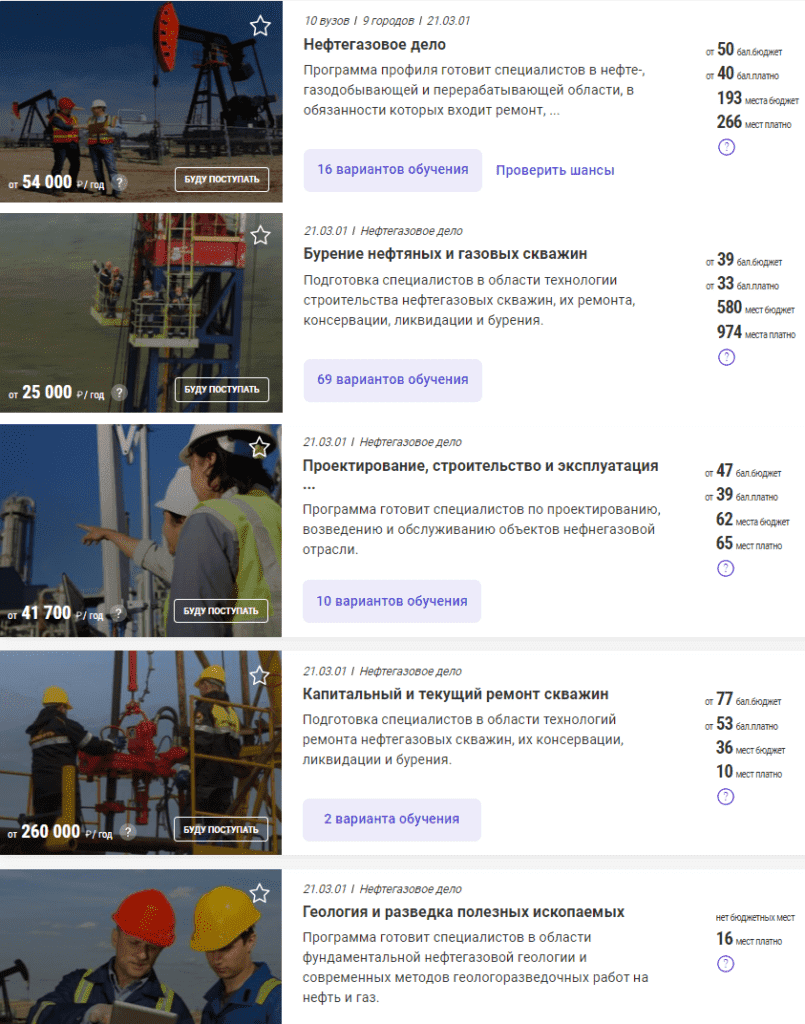Mark «Нефтегазовое дело» program as favorite star
The image size is (805, 1024).
(259, 28)
